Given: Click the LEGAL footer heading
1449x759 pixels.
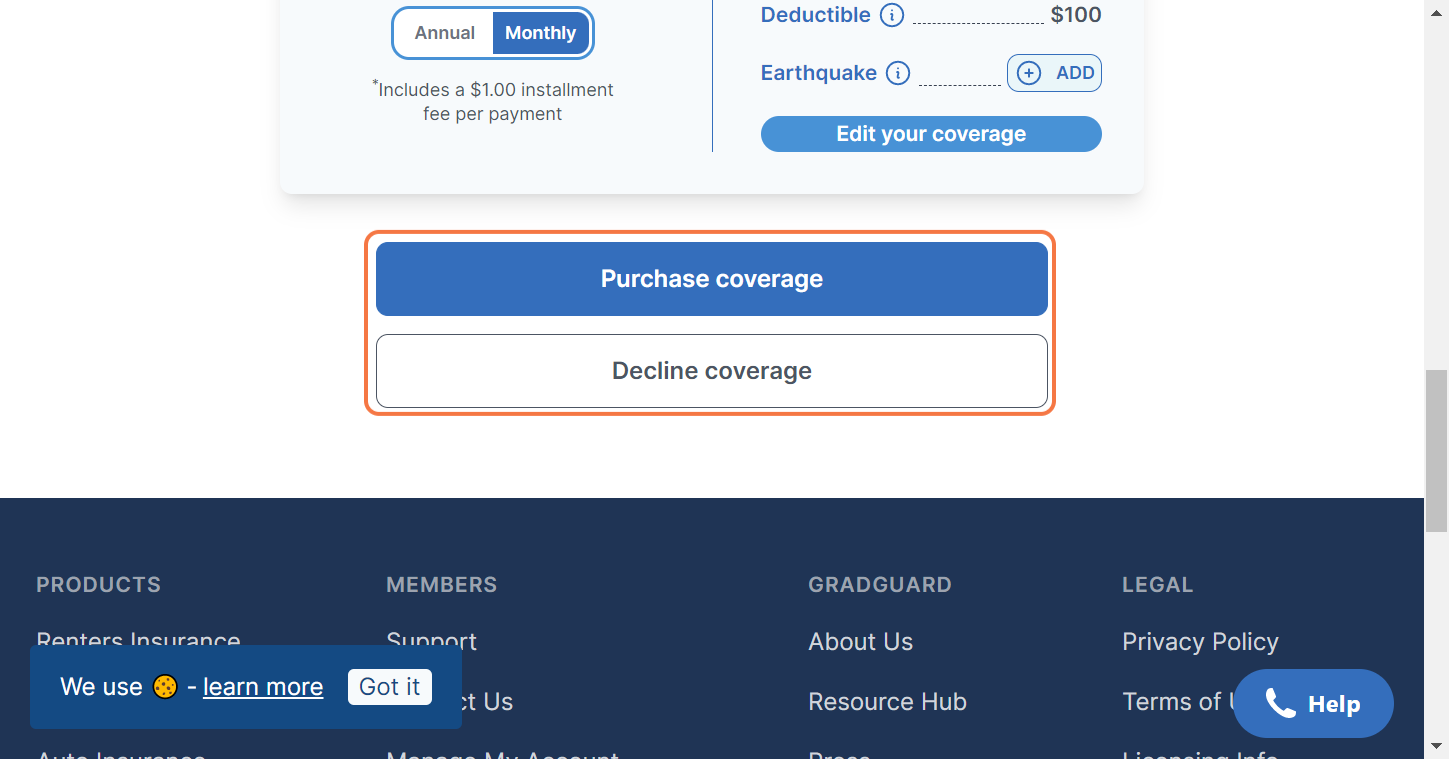Looking at the screenshot, I should tap(1157, 585).
